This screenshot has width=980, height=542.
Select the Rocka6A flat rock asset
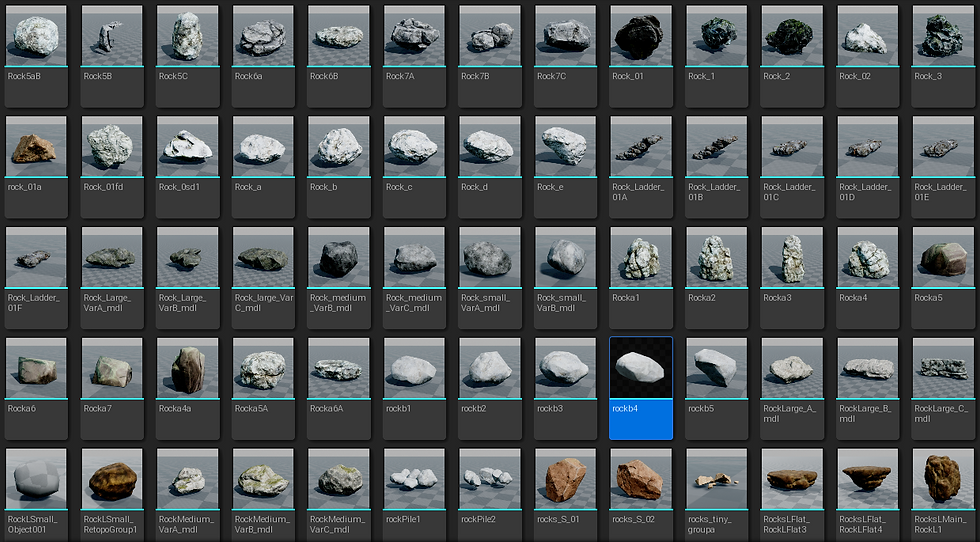pos(339,388)
